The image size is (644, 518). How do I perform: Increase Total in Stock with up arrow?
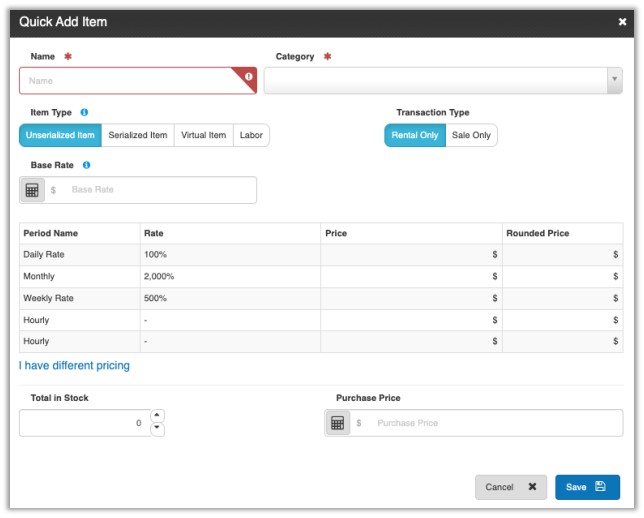[157, 416]
